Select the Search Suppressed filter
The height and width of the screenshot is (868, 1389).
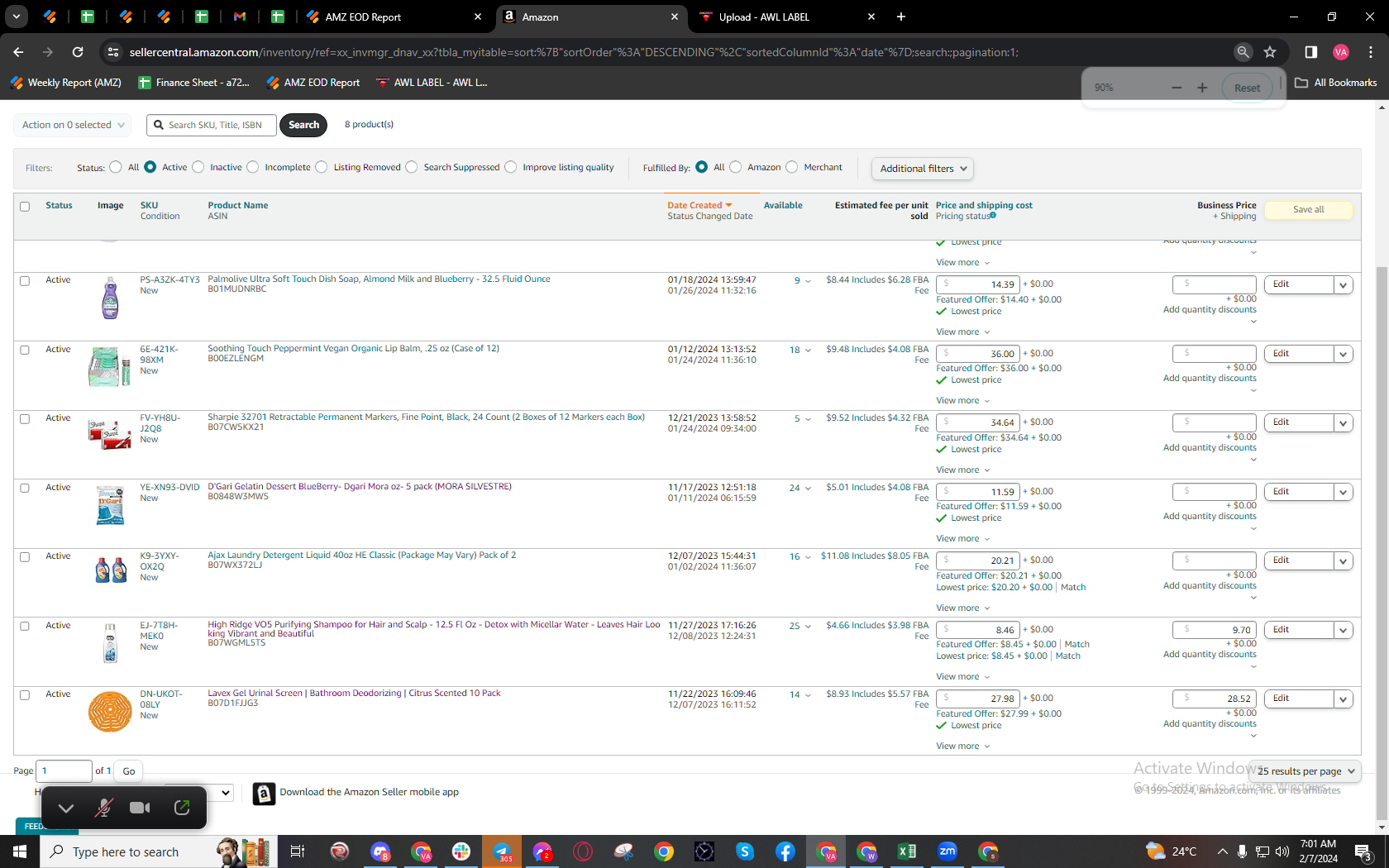(412, 167)
